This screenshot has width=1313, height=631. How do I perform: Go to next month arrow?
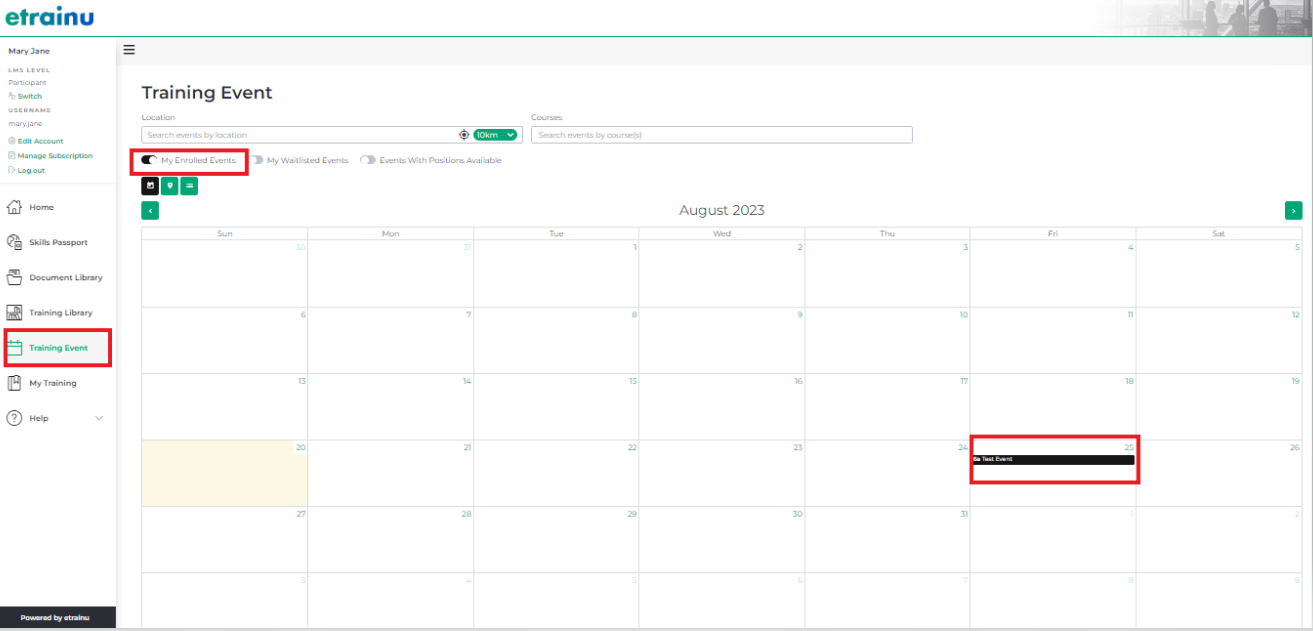point(1293,210)
